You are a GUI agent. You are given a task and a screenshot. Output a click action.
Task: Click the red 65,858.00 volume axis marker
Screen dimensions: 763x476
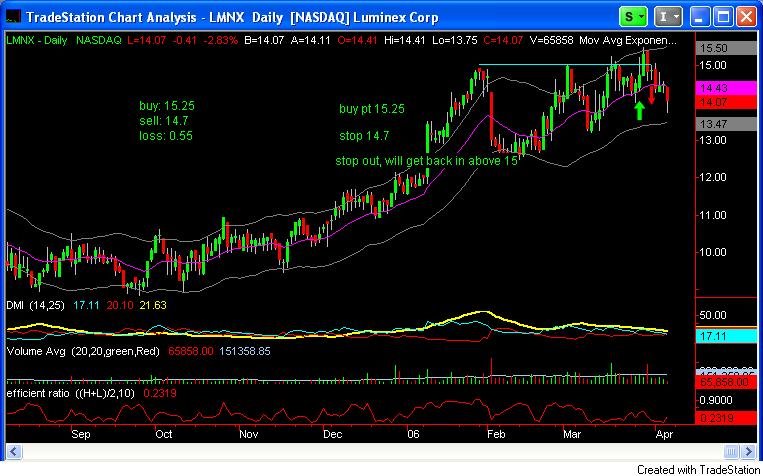pos(727,382)
